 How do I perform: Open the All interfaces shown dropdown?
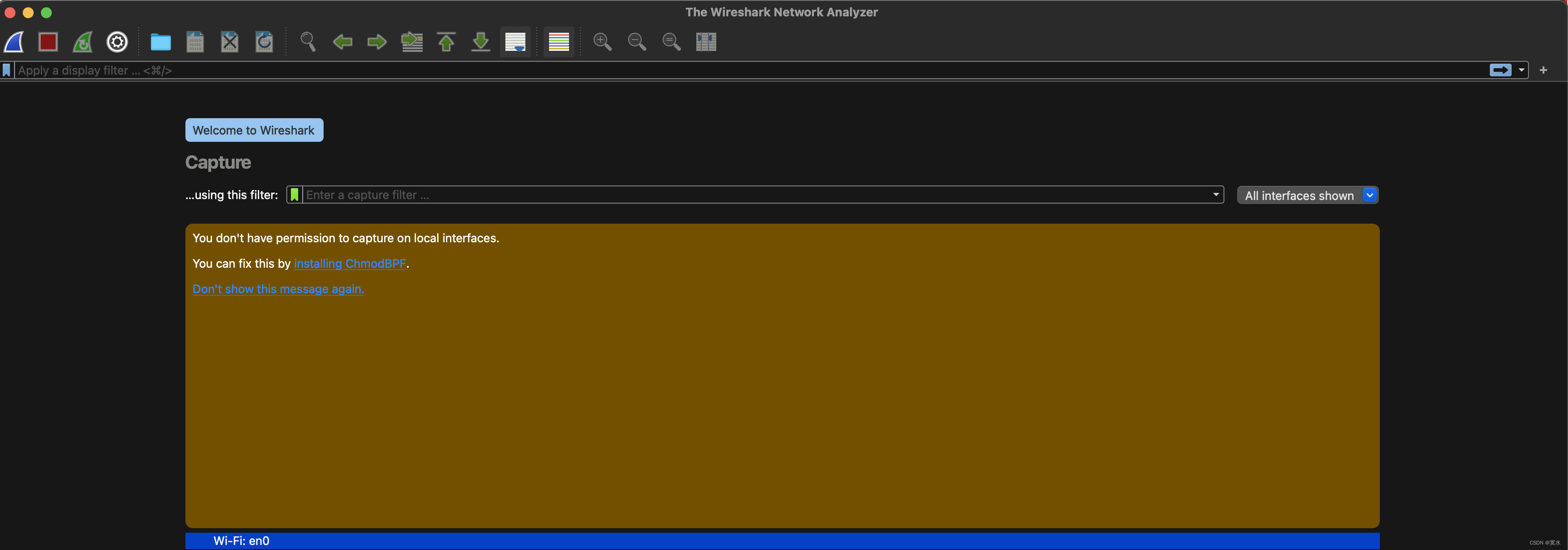[x=1307, y=195]
